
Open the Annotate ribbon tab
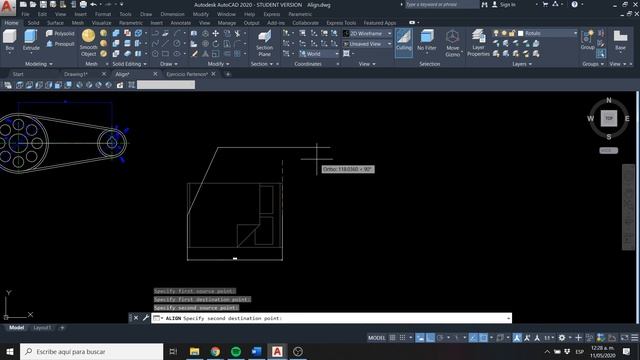click(180, 23)
